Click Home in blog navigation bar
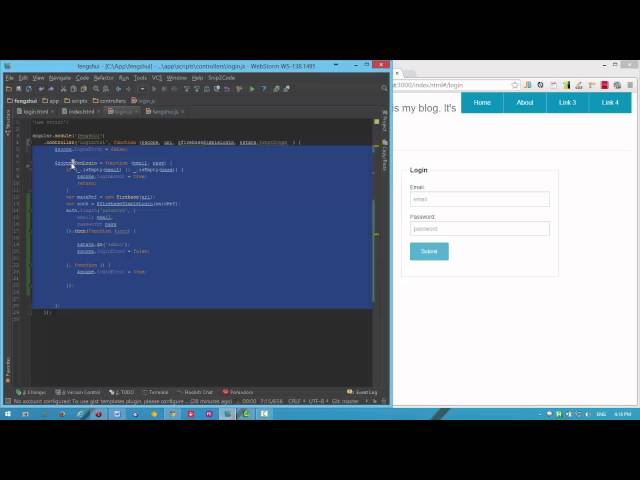The image size is (640, 480). 482,102
